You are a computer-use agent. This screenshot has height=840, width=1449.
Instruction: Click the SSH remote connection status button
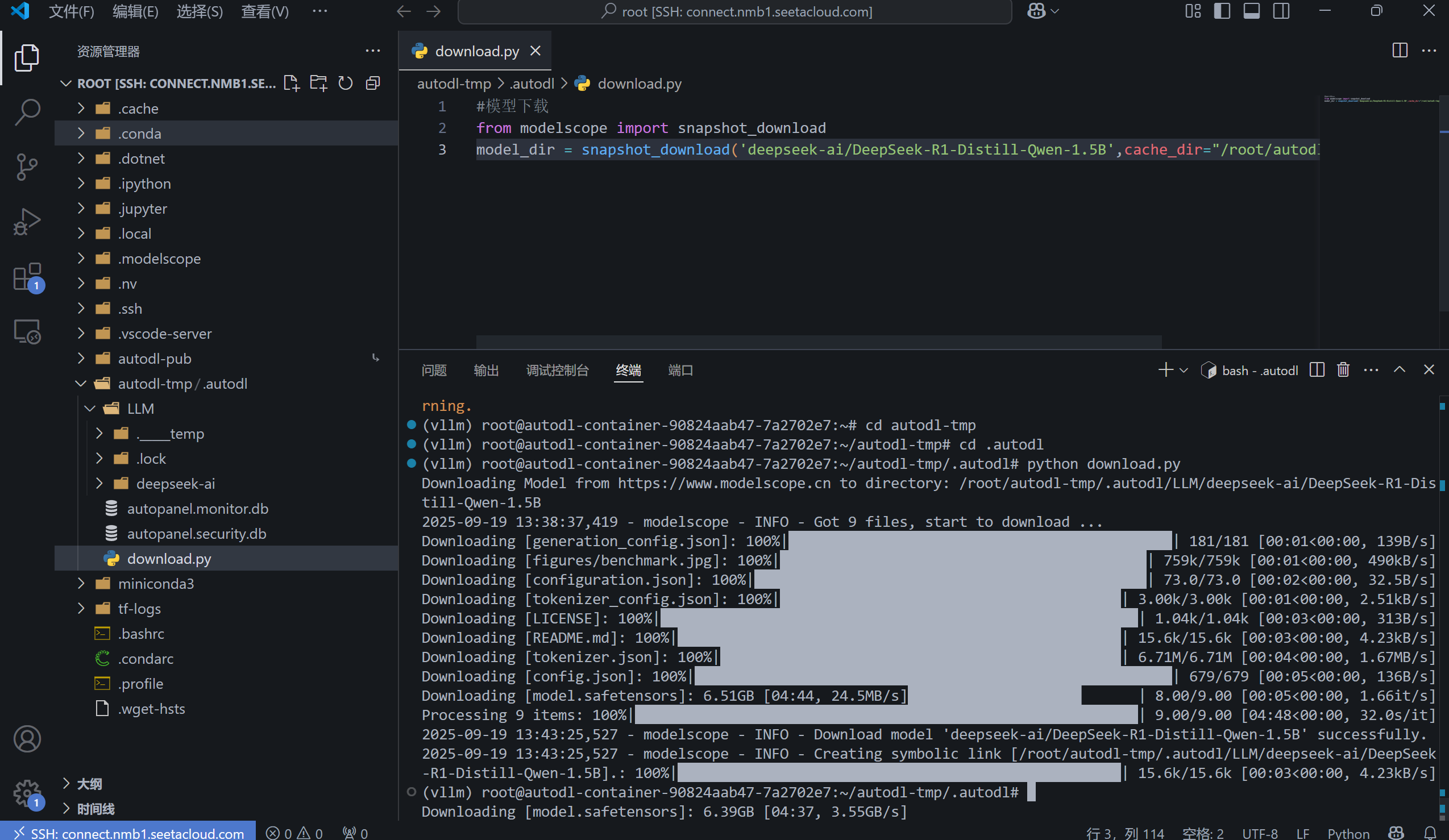point(129,833)
